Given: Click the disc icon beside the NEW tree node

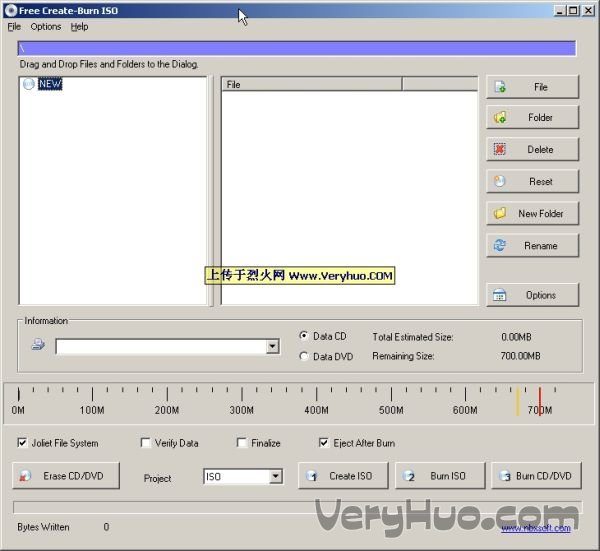Looking at the screenshot, I should (x=29, y=84).
